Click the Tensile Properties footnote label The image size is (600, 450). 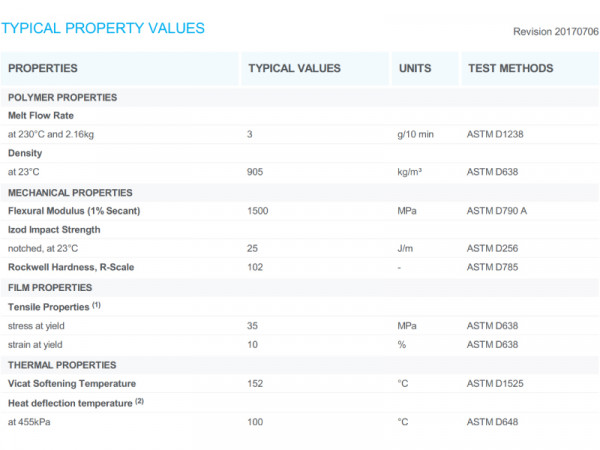point(55,306)
